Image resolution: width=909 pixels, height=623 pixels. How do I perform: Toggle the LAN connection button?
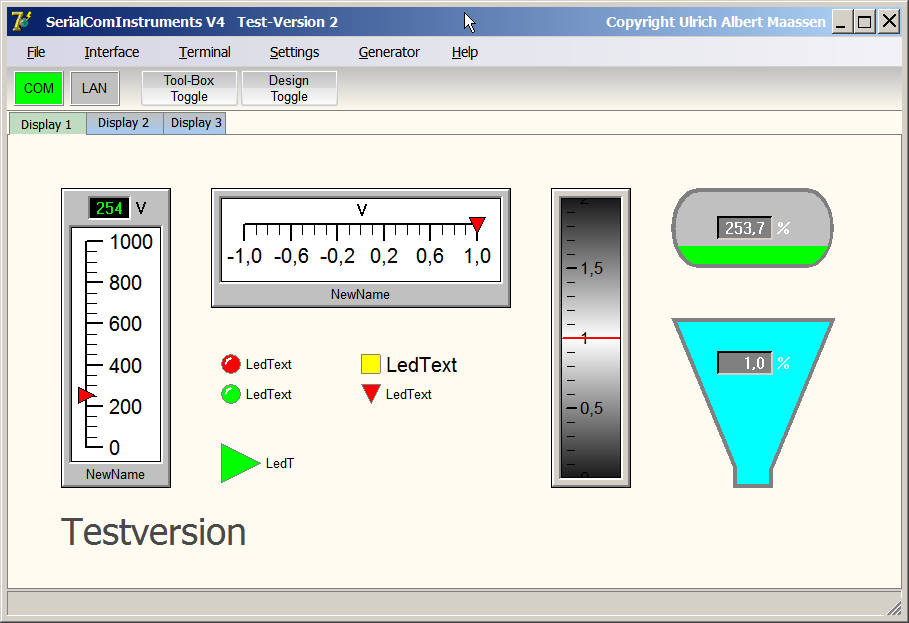click(94, 88)
